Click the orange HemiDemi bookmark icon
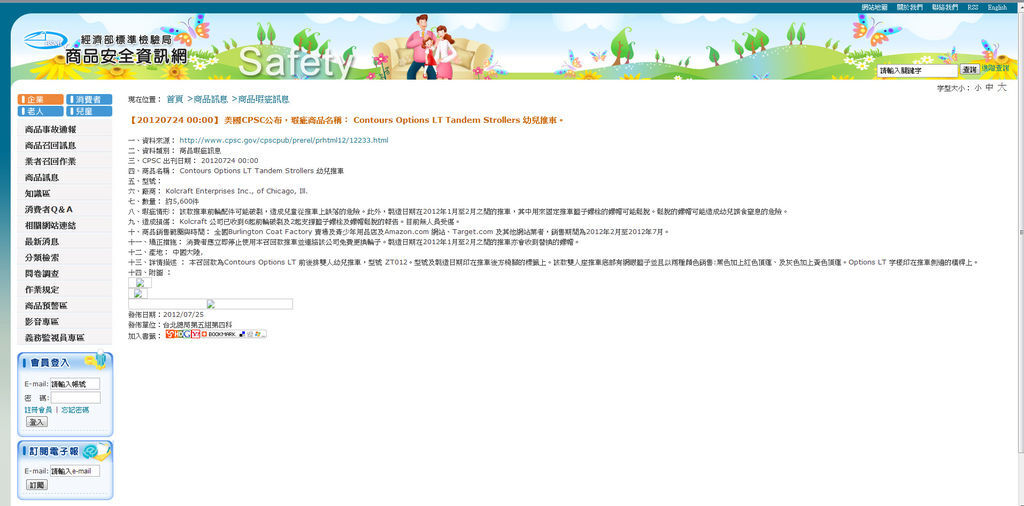The height and width of the screenshot is (506, 1024). [179, 334]
